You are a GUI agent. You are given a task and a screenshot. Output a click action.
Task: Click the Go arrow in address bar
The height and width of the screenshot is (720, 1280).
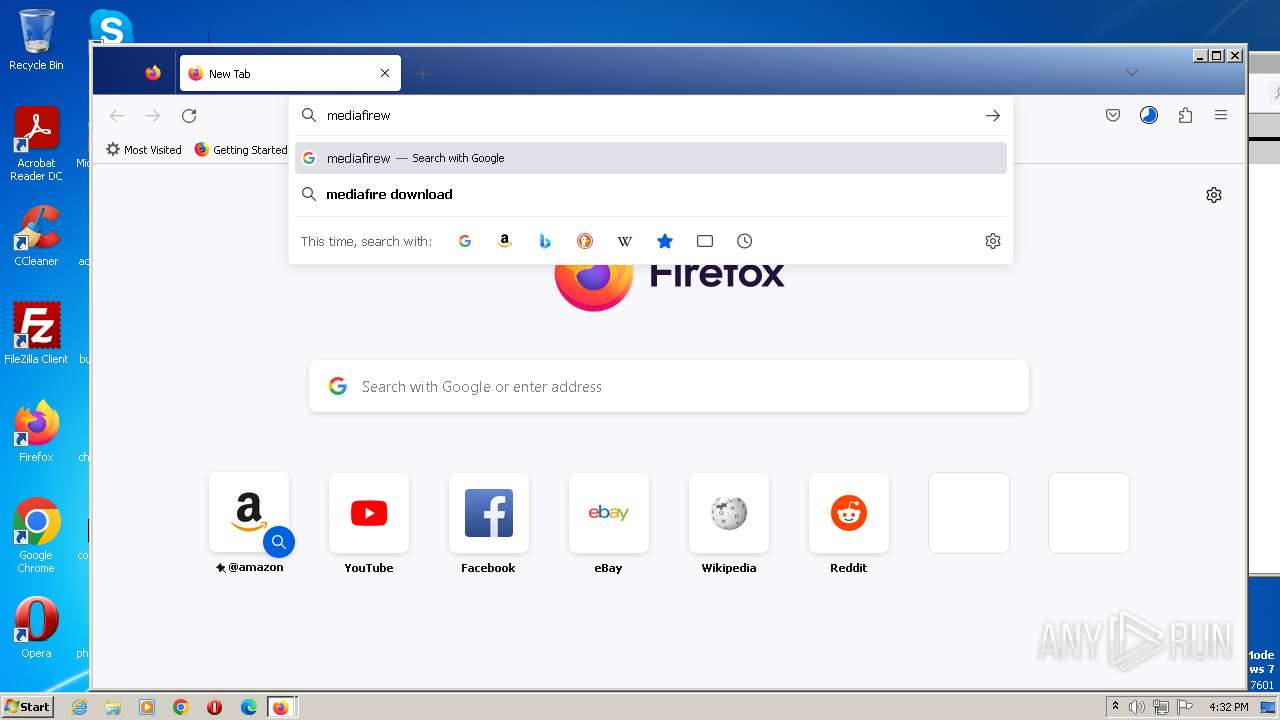click(992, 116)
